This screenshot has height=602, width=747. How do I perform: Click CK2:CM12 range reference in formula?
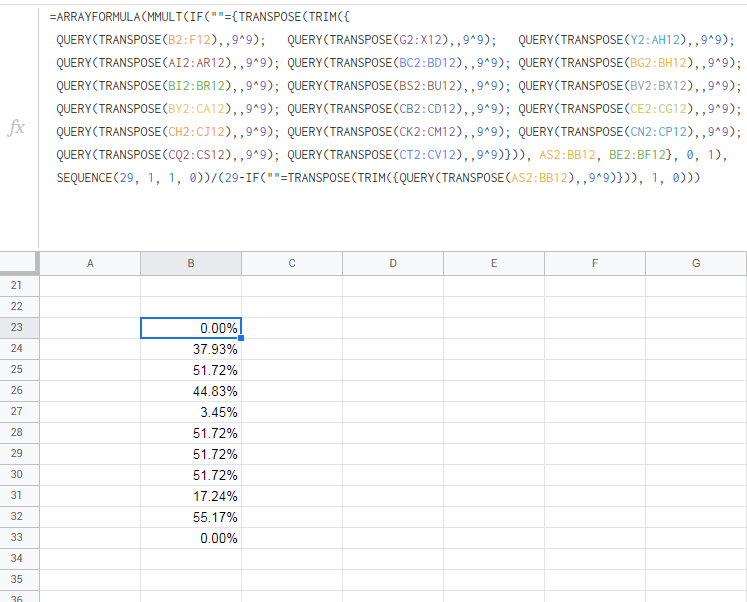[x=427, y=131]
